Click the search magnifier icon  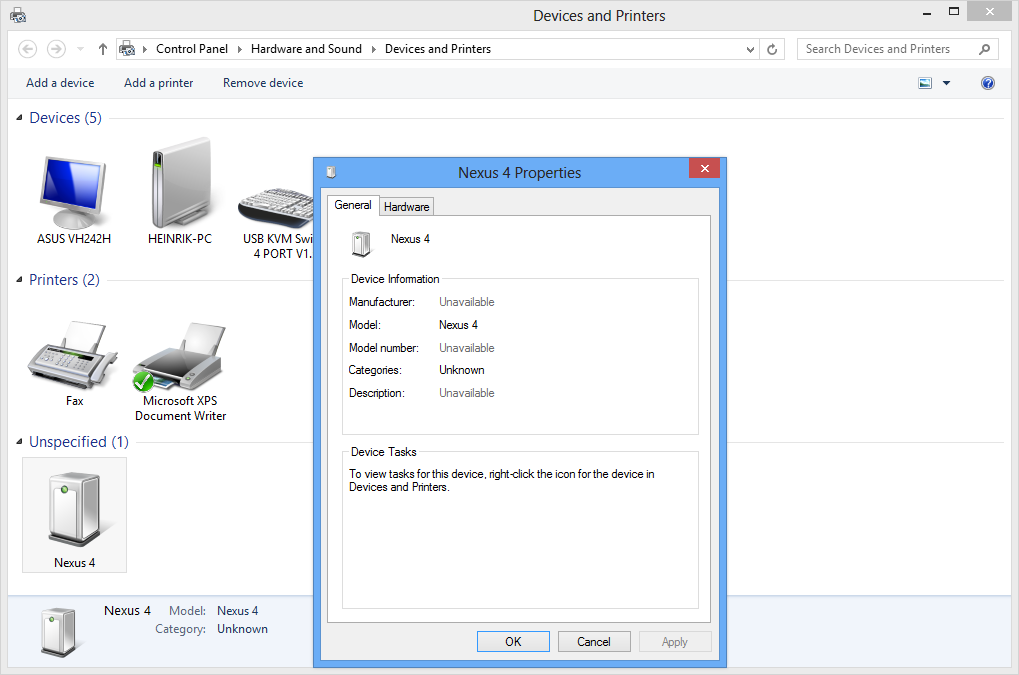pyautogui.click(x=985, y=49)
